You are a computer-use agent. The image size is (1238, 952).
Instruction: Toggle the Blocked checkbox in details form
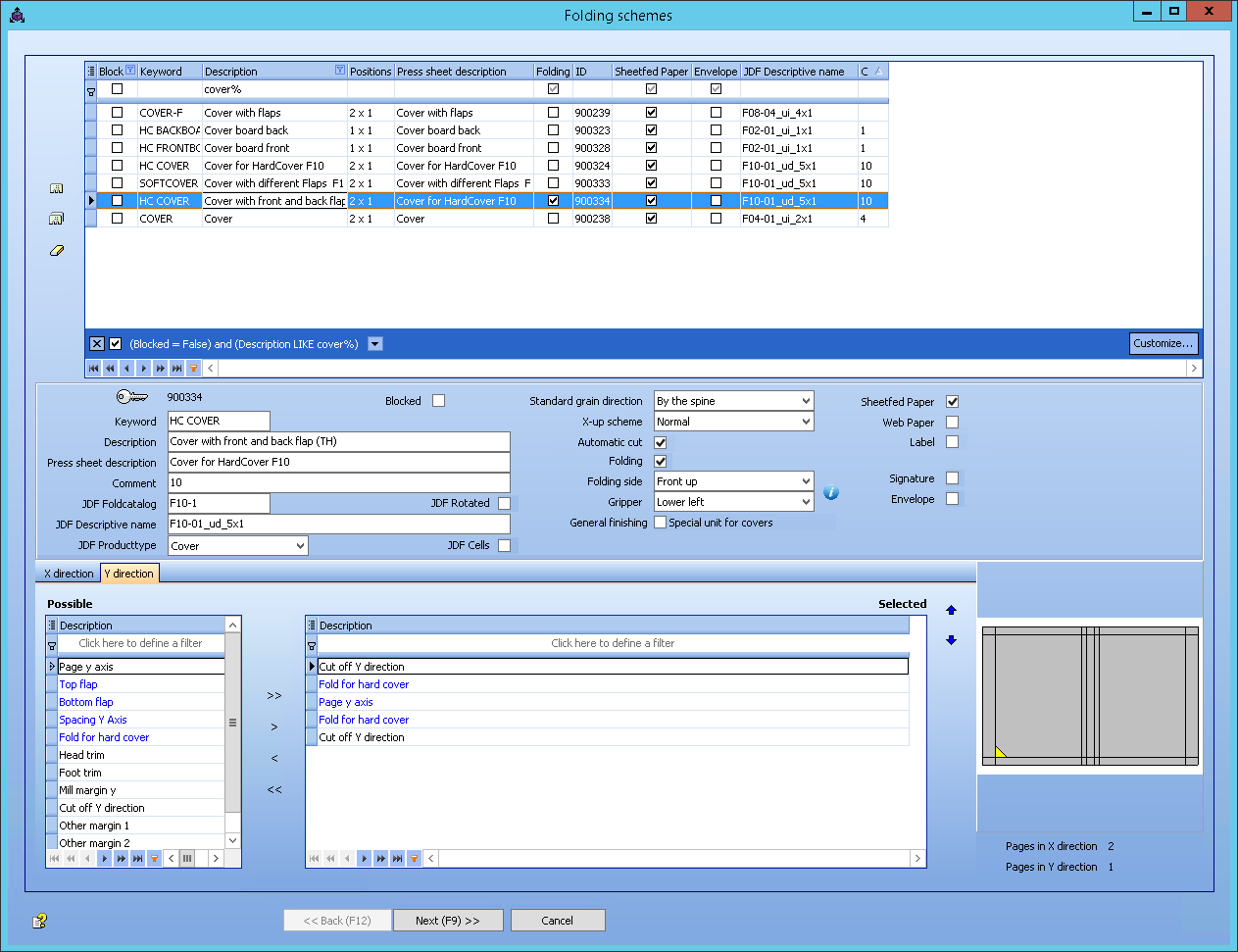tap(438, 401)
